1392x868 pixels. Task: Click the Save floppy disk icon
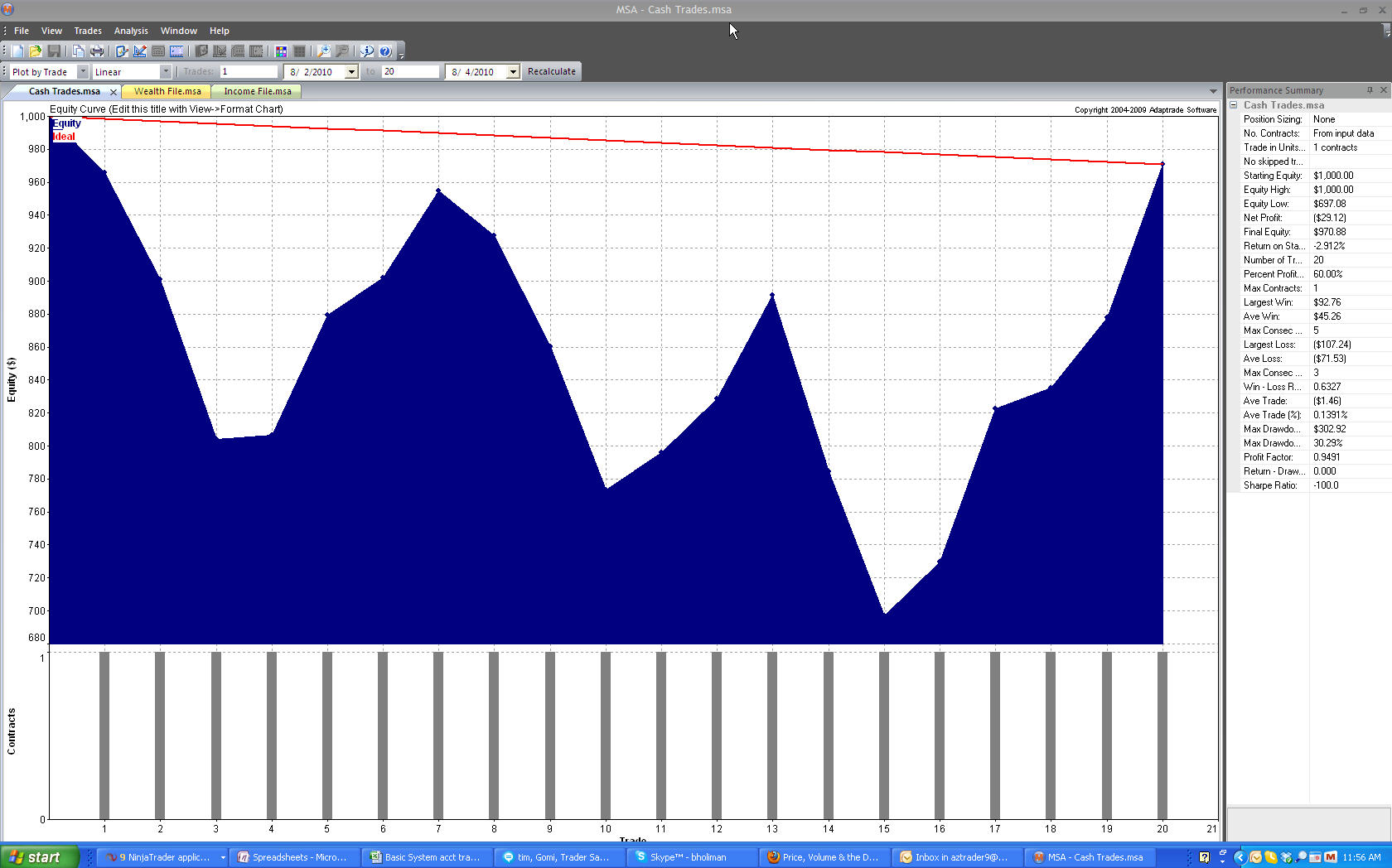coord(54,51)
